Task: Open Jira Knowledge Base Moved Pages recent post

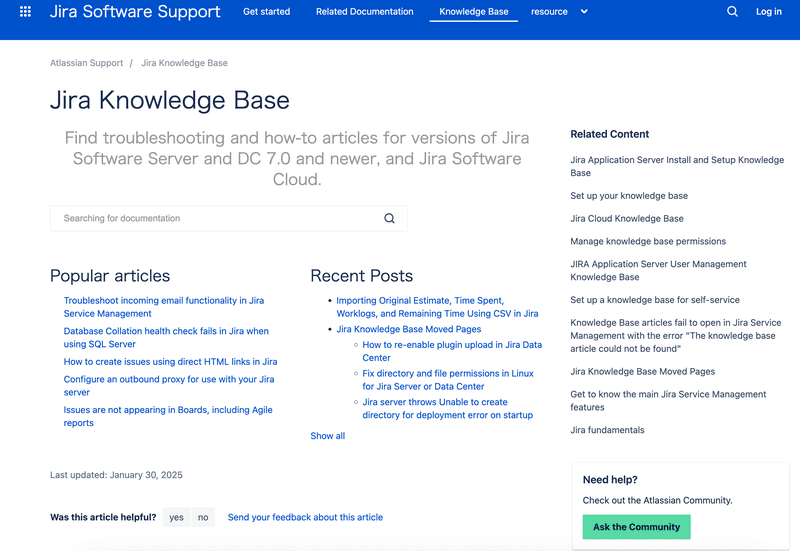Action: pyautogui.click(x=409, y=329)
